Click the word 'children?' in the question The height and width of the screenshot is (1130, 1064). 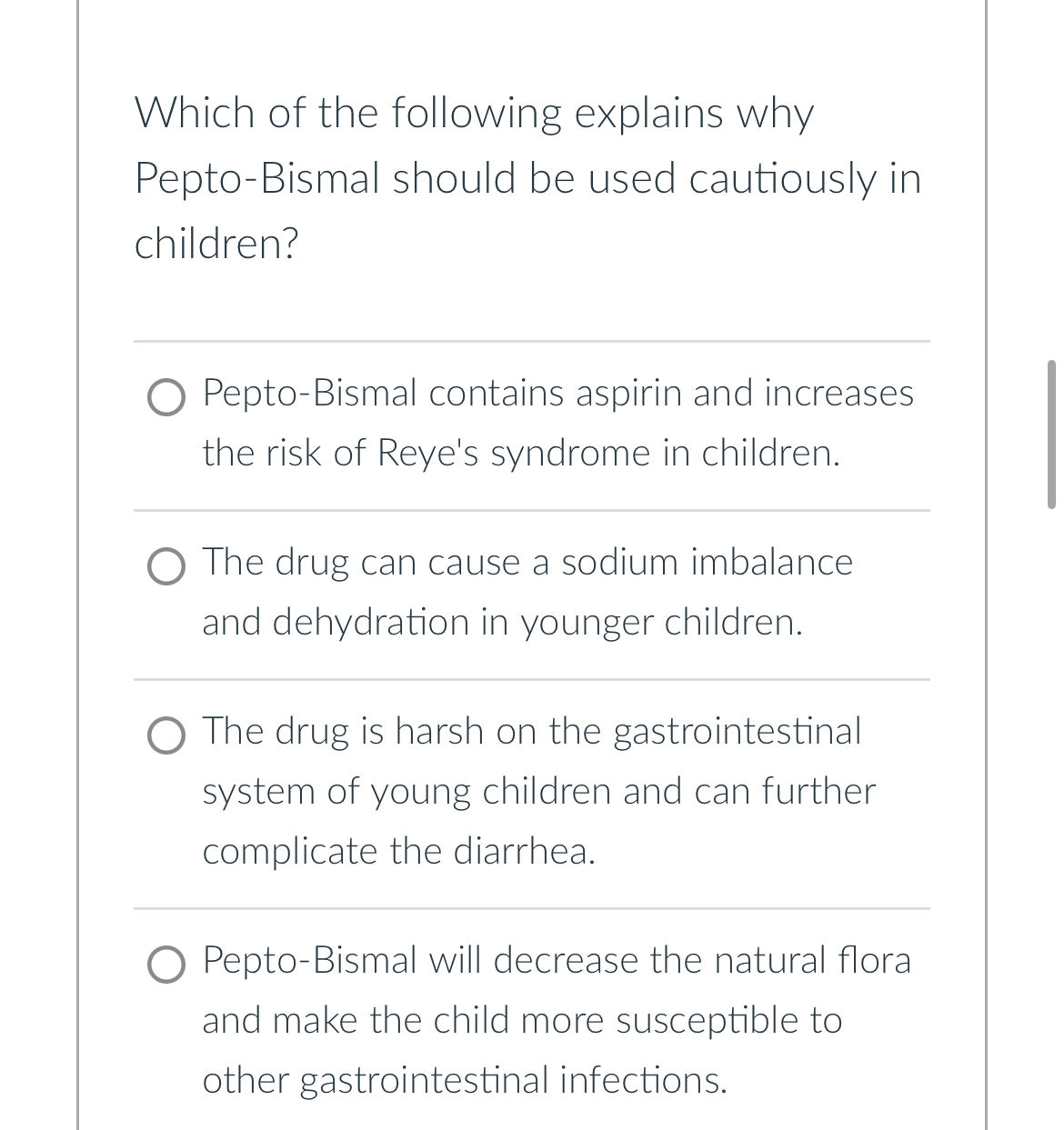[215, 241]
